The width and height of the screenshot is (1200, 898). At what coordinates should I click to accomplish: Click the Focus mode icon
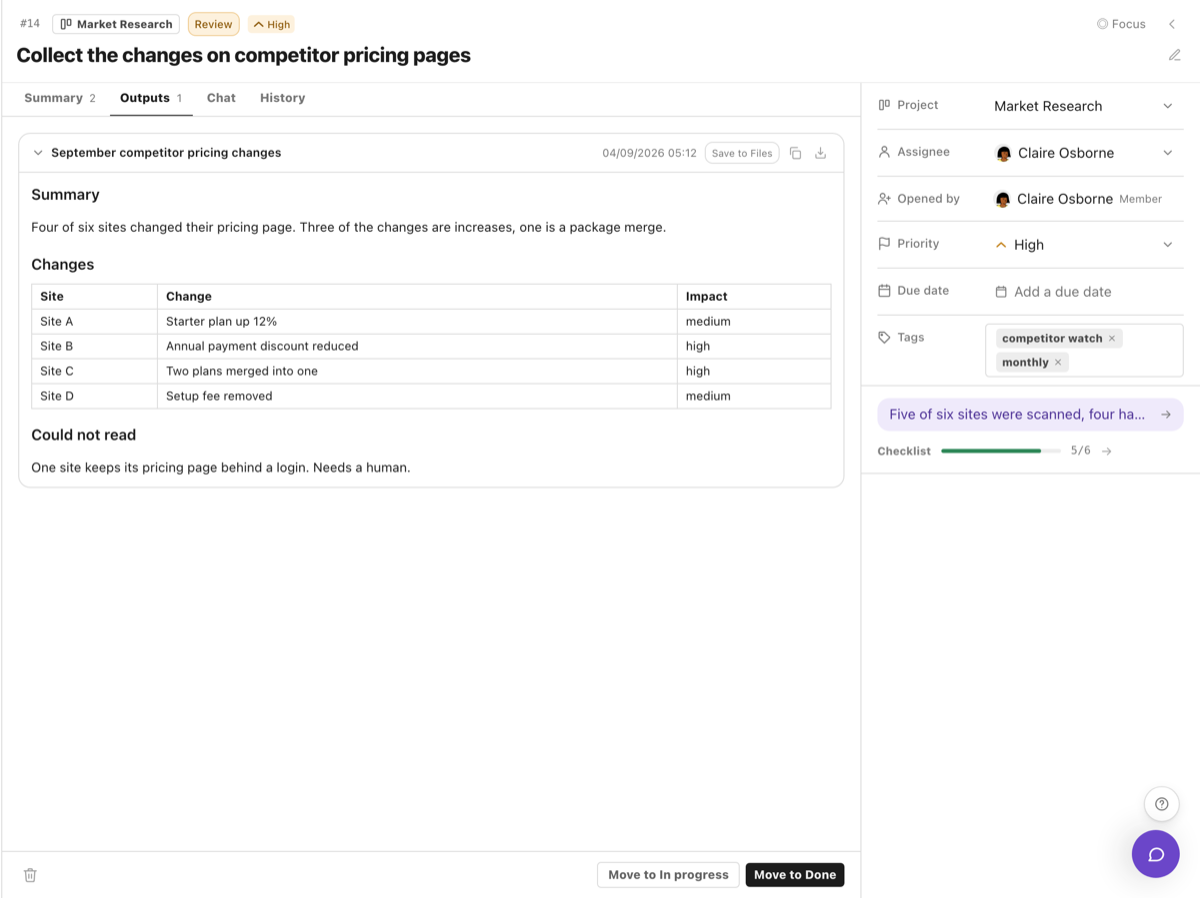[x=1102, y=24]
